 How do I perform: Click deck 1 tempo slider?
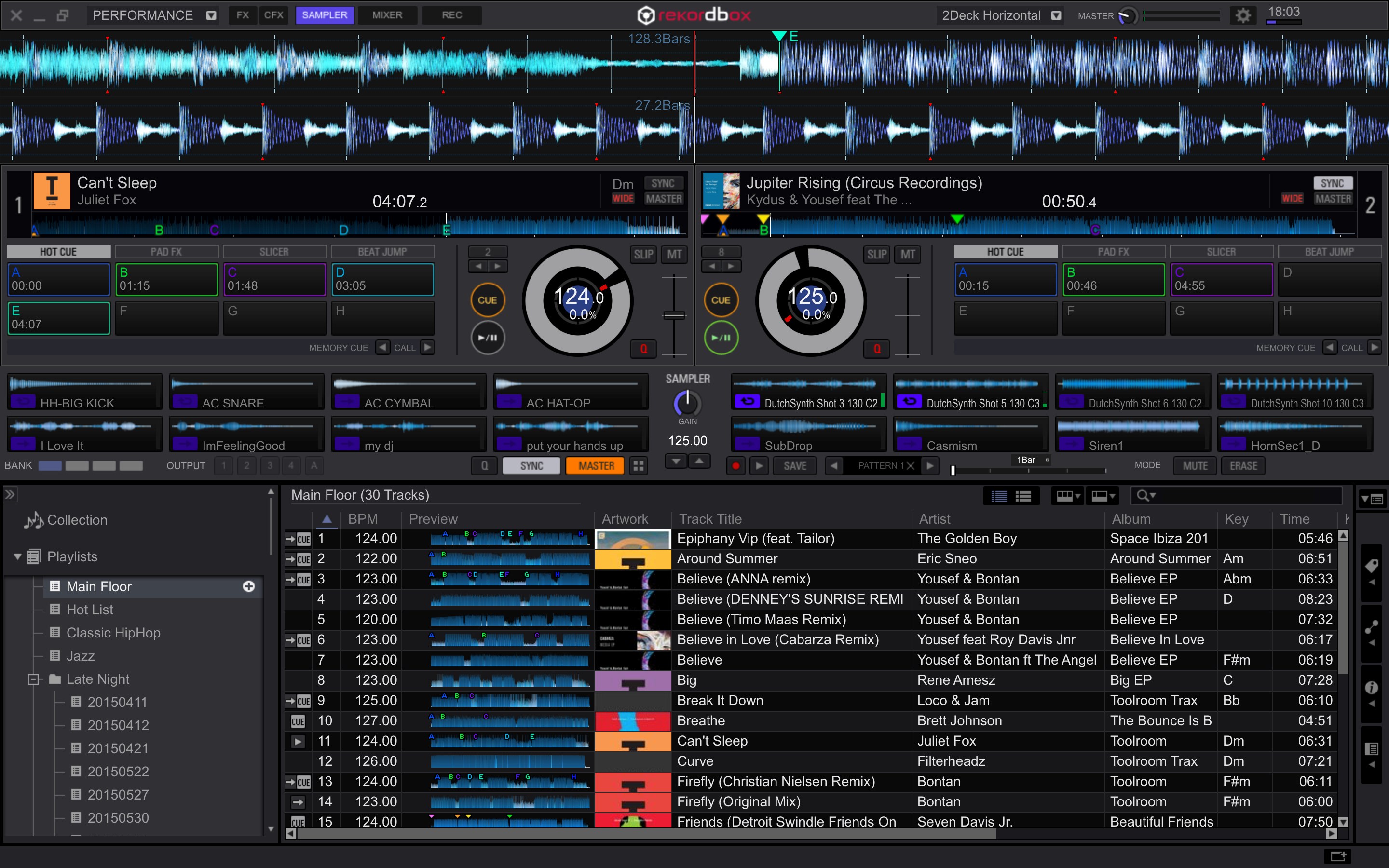click(x=674, y=315)
